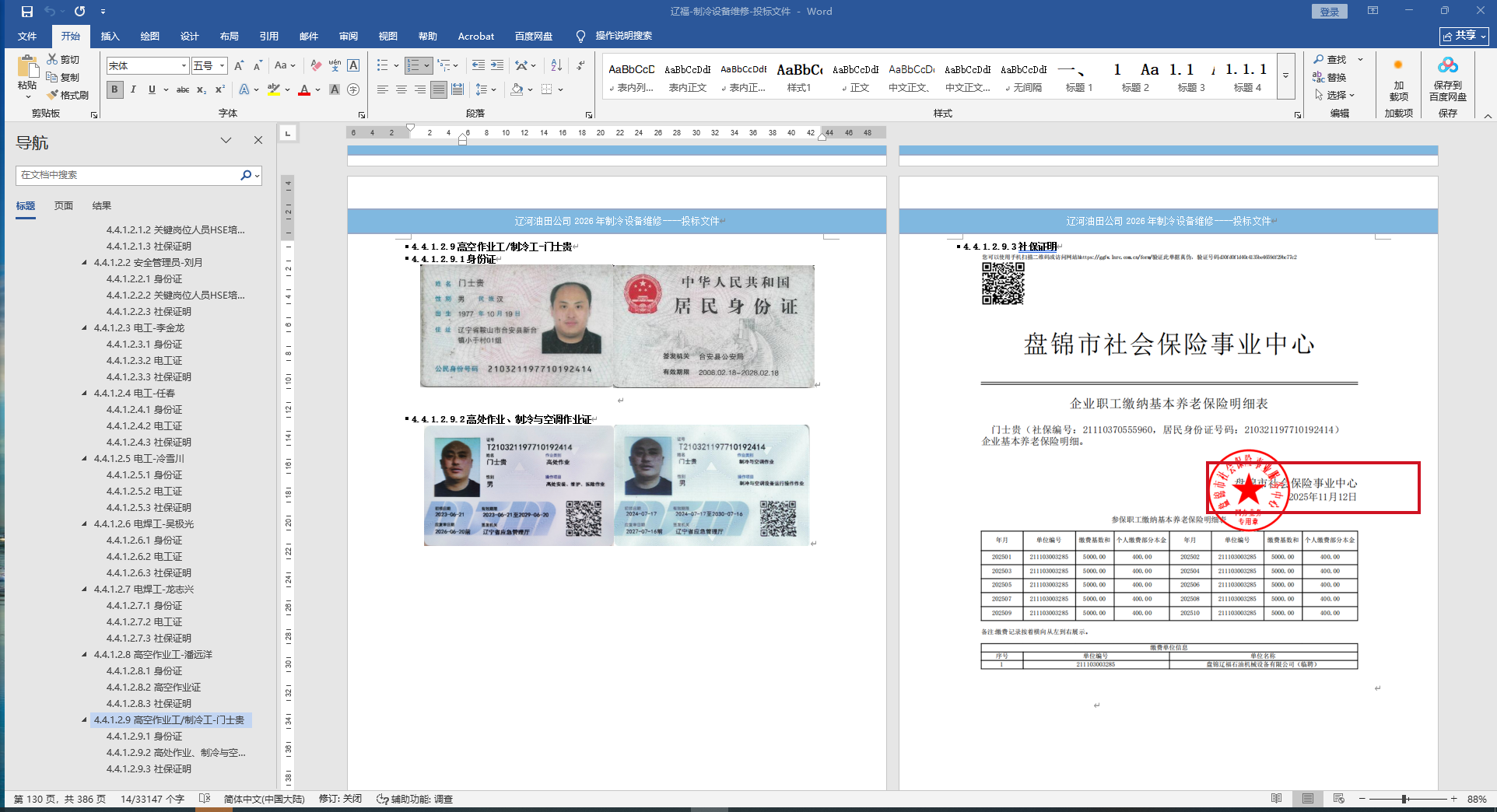Click the 共享 (Share) button

[1464, 37]
